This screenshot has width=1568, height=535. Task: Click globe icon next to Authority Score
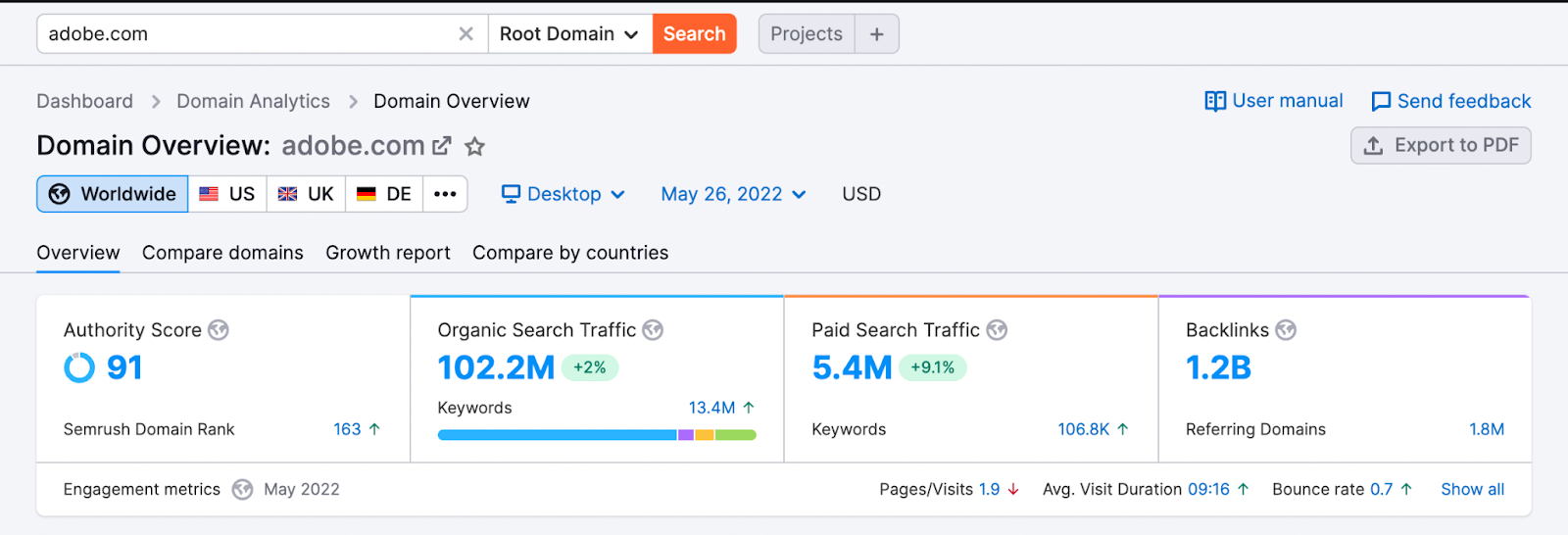(219, 330)
